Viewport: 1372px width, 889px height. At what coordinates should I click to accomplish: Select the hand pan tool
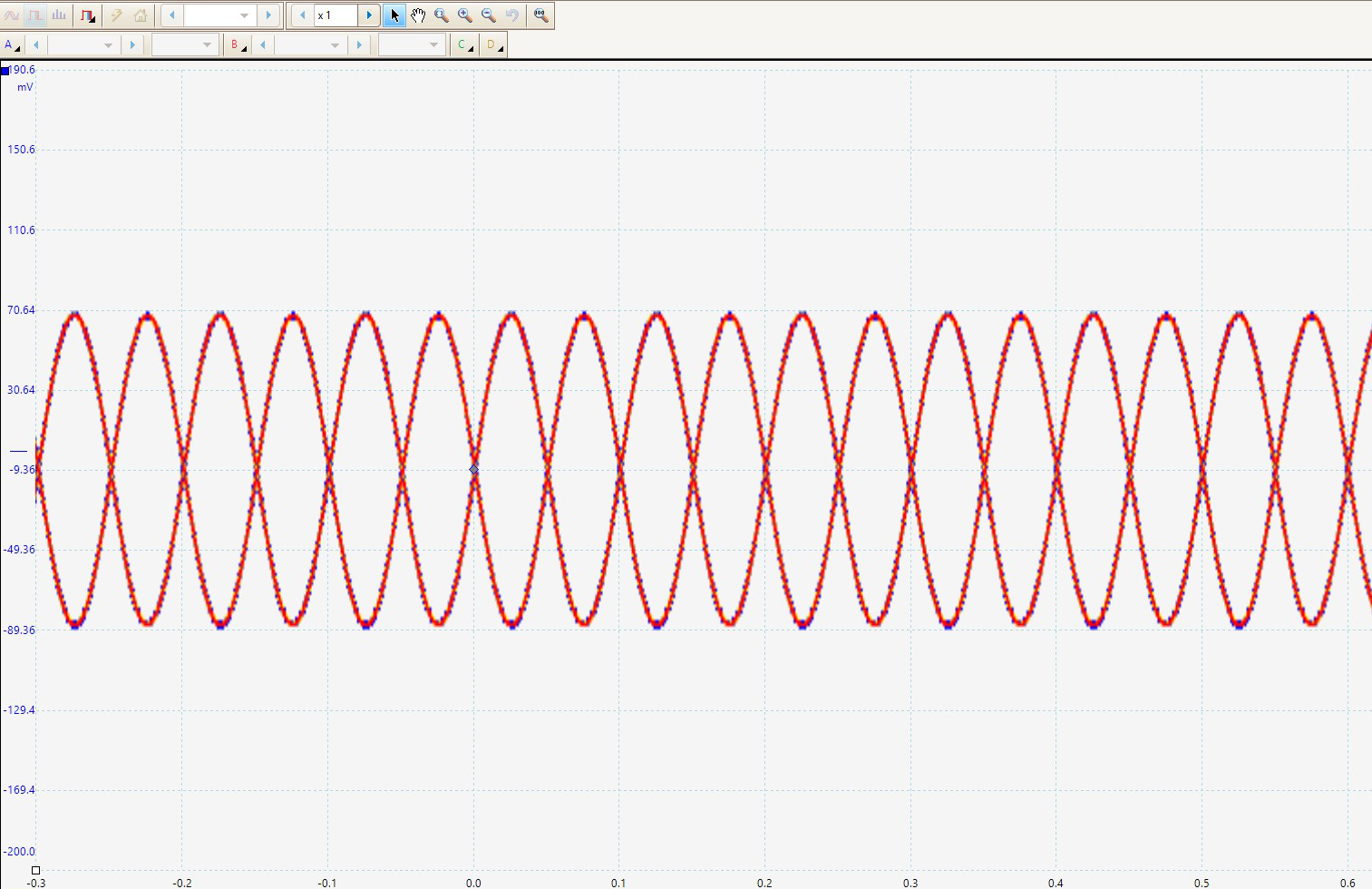tap(418, 15)
